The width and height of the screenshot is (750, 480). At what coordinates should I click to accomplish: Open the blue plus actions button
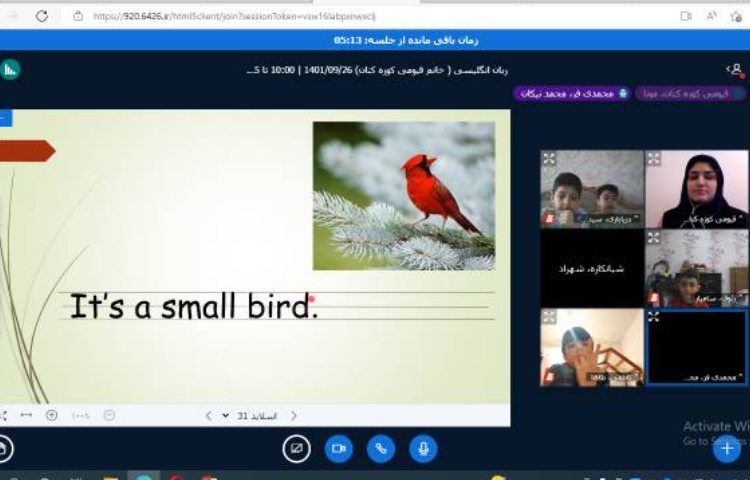tap(726, 449)
